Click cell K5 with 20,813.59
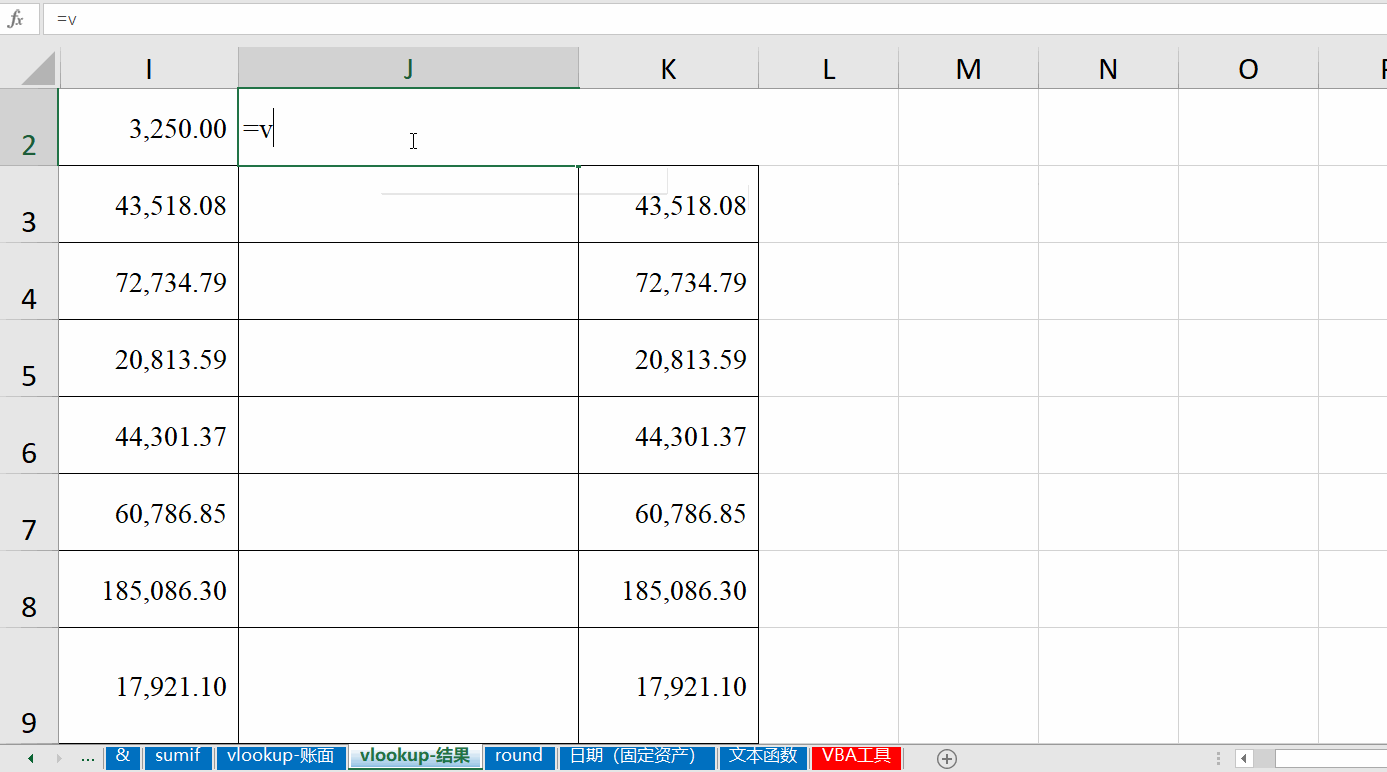Image resolution: width=1387 pixels, height=772 pixels. click(668, 358)
